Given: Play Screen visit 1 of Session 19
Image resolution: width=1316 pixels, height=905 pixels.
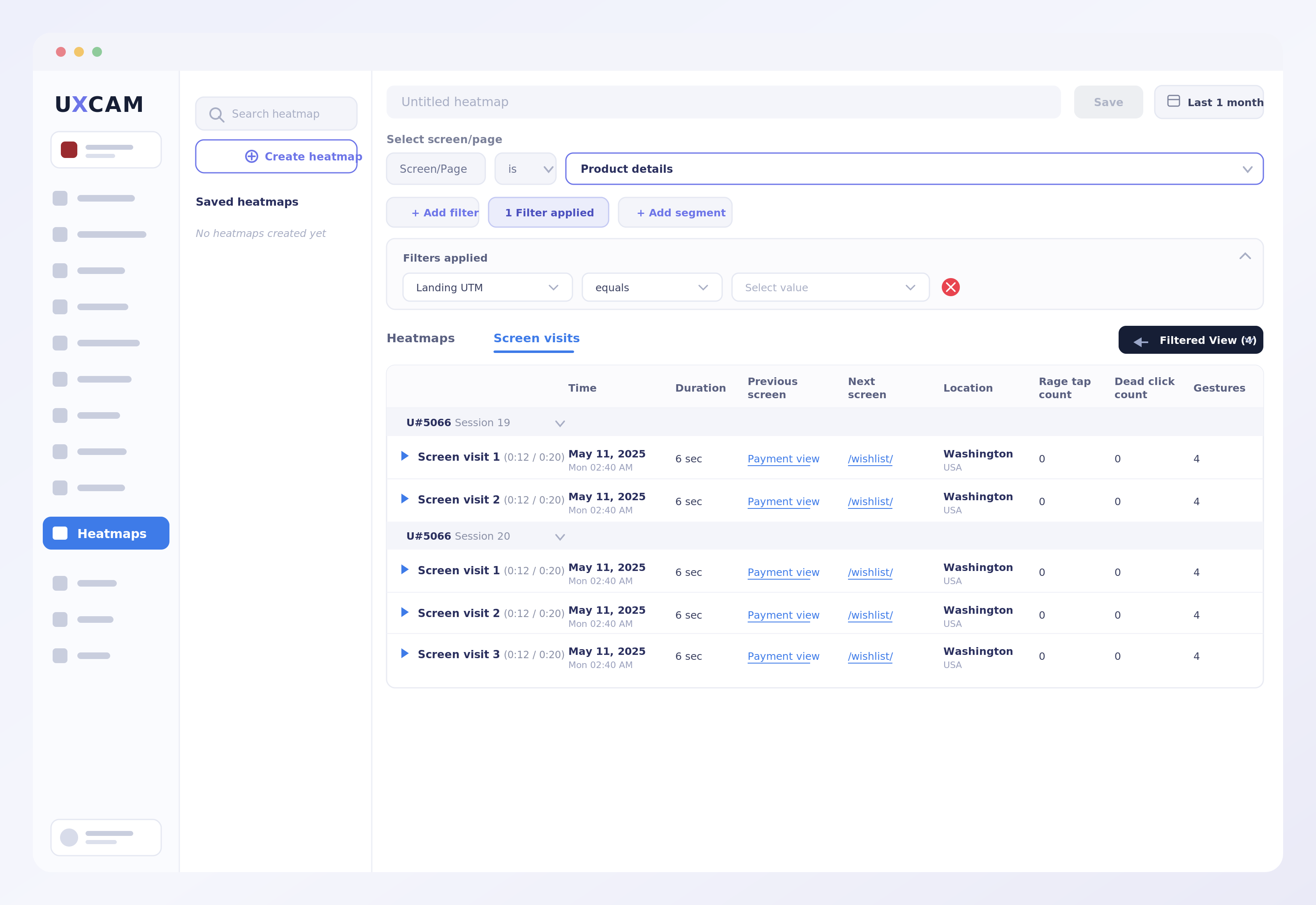Looking at the screenshot, I should (405, 456).
